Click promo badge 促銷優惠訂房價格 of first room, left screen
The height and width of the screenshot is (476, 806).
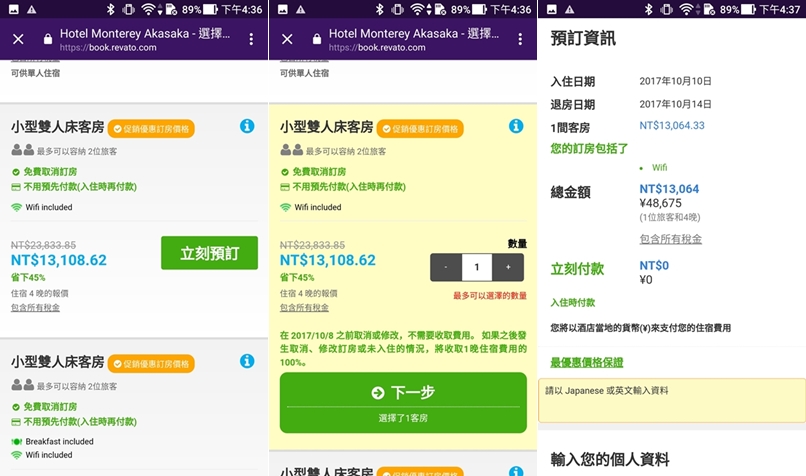click(x=151, y=129)
